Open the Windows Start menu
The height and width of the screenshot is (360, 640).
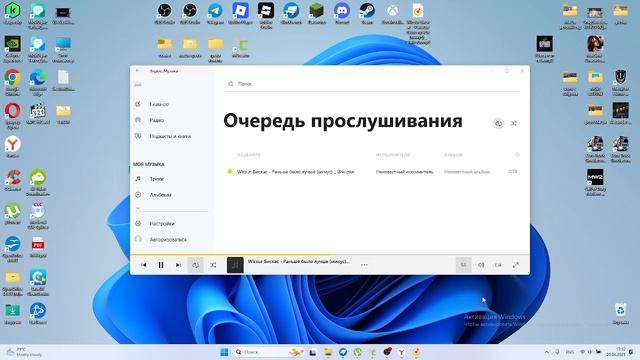(224, 352)
